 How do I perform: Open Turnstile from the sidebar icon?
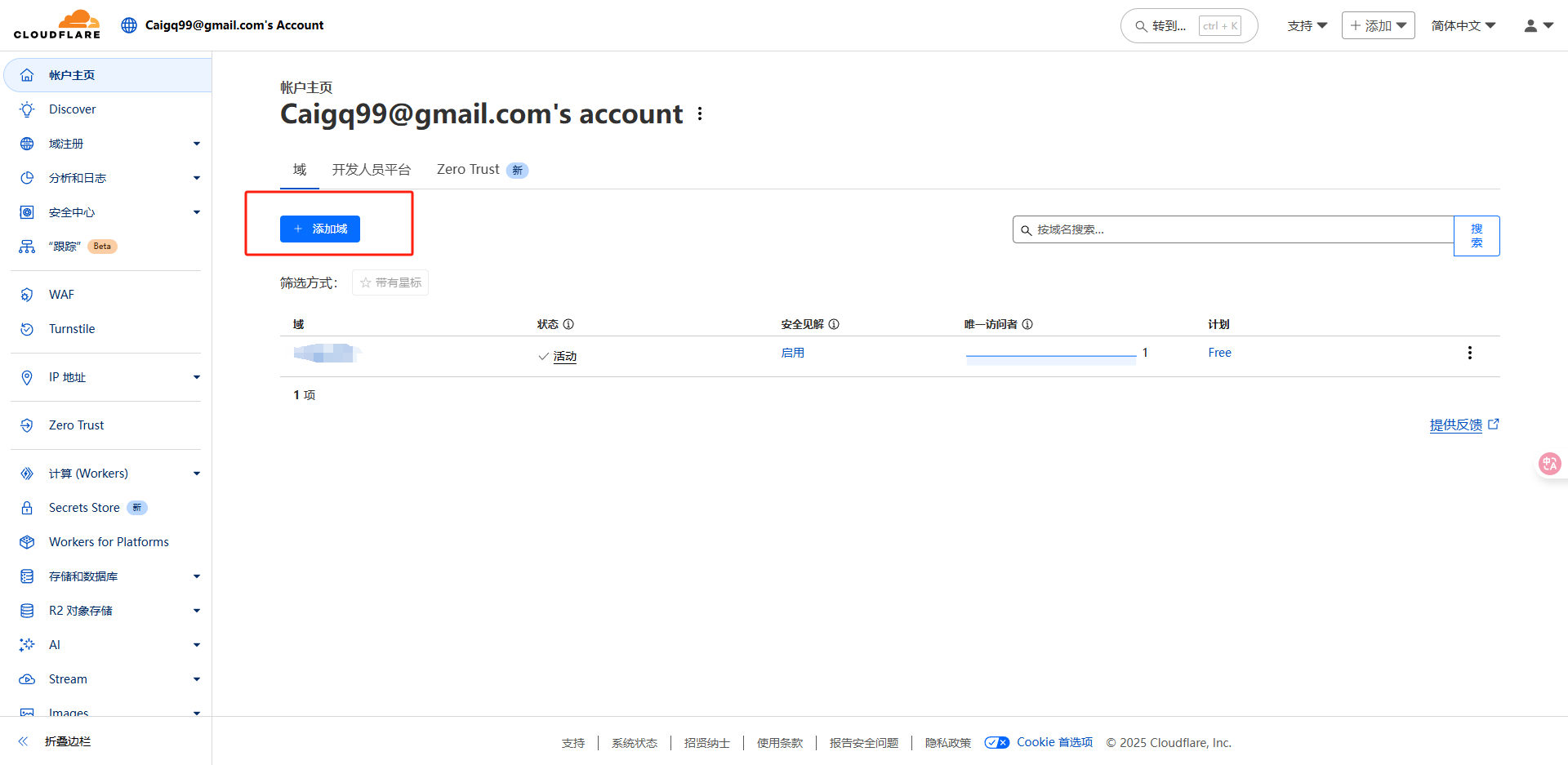click(x=27, y=329)
